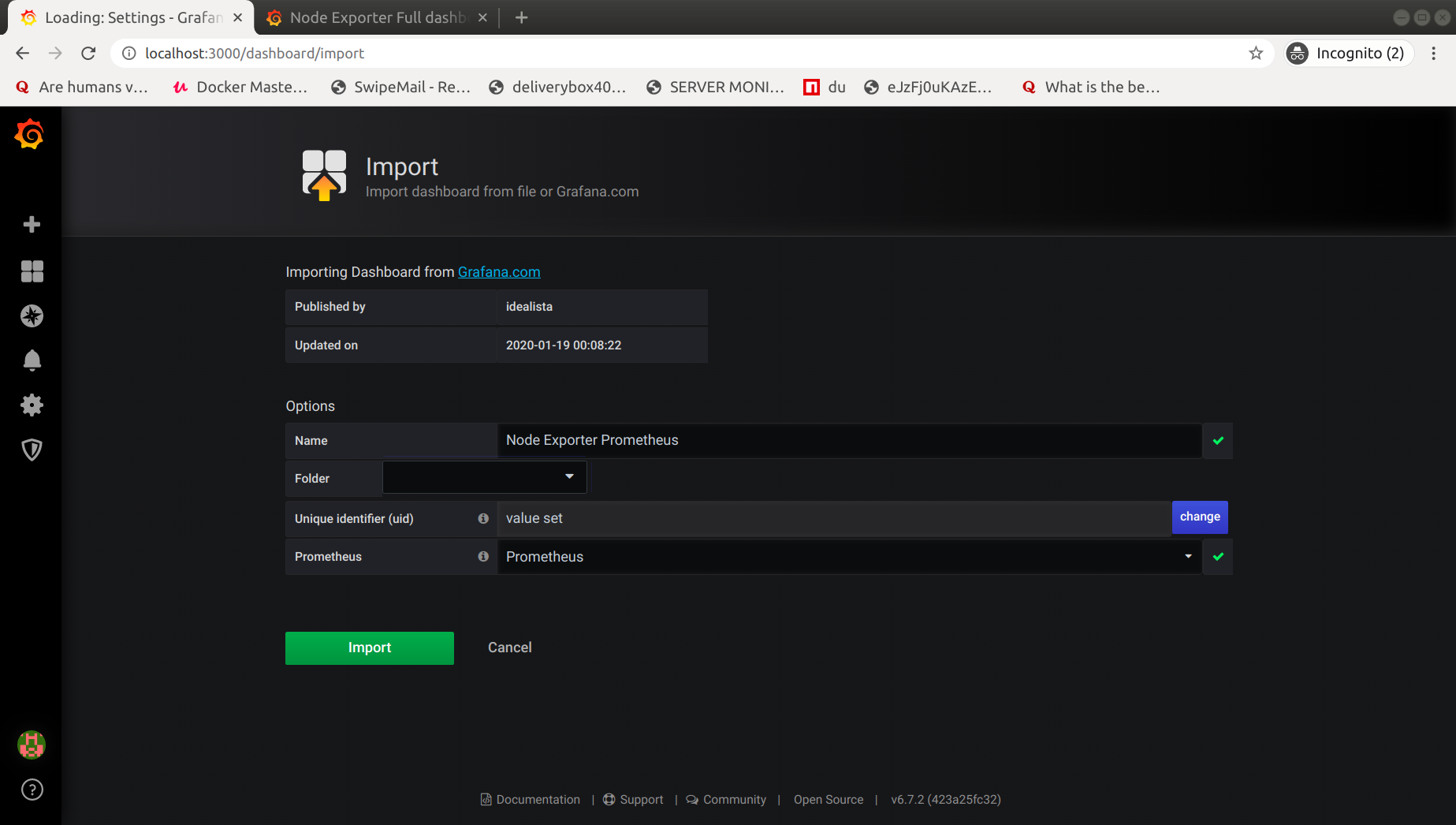Open the Open Source footer link
This screenshot has height=825, width=1456.
click(x=829, y=800)
